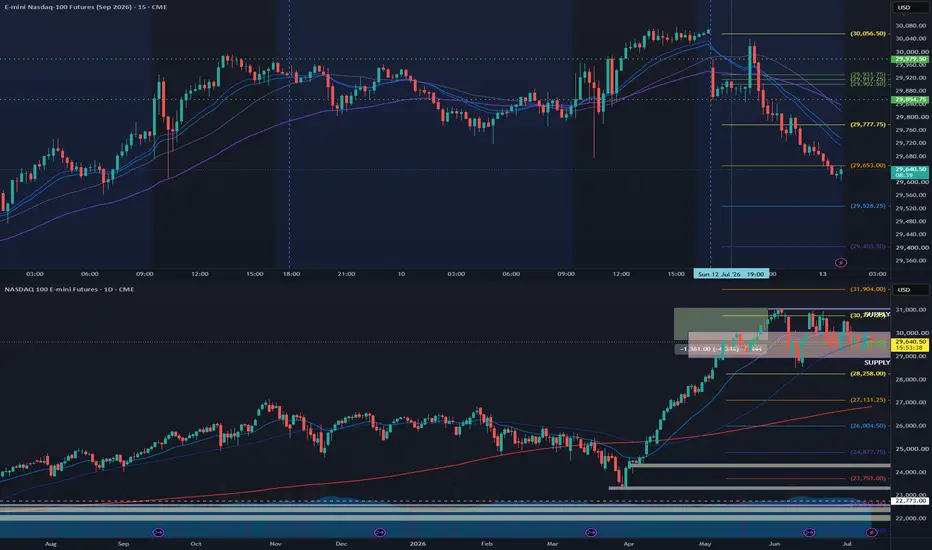Click the 31,000.00 price axis value
This screenshot has width=932, height=550.
click(x=911, y=310)
